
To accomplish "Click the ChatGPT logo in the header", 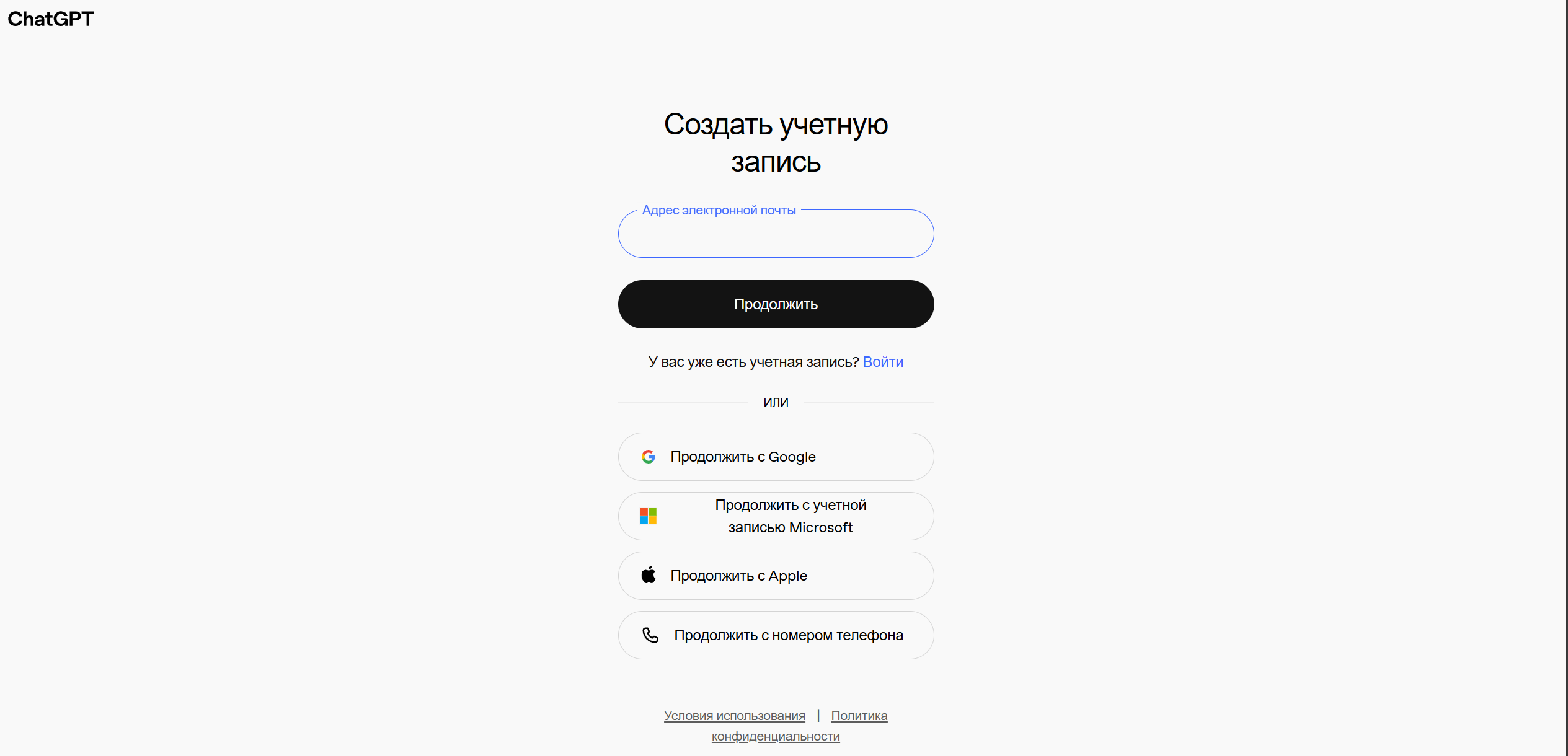I will click(x=50, y=19).
